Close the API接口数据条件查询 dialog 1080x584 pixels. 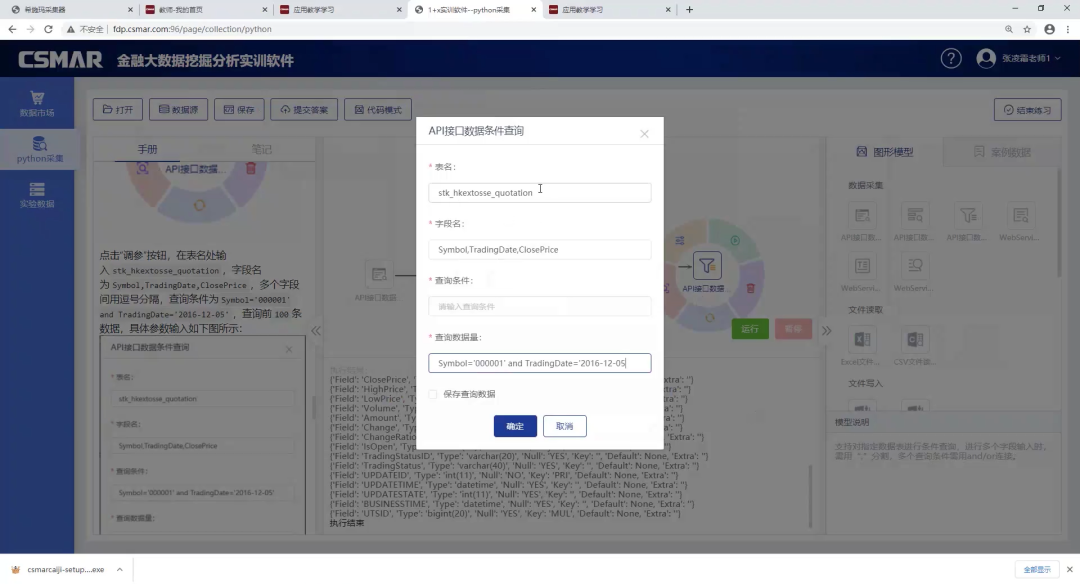tap(644, 133)
